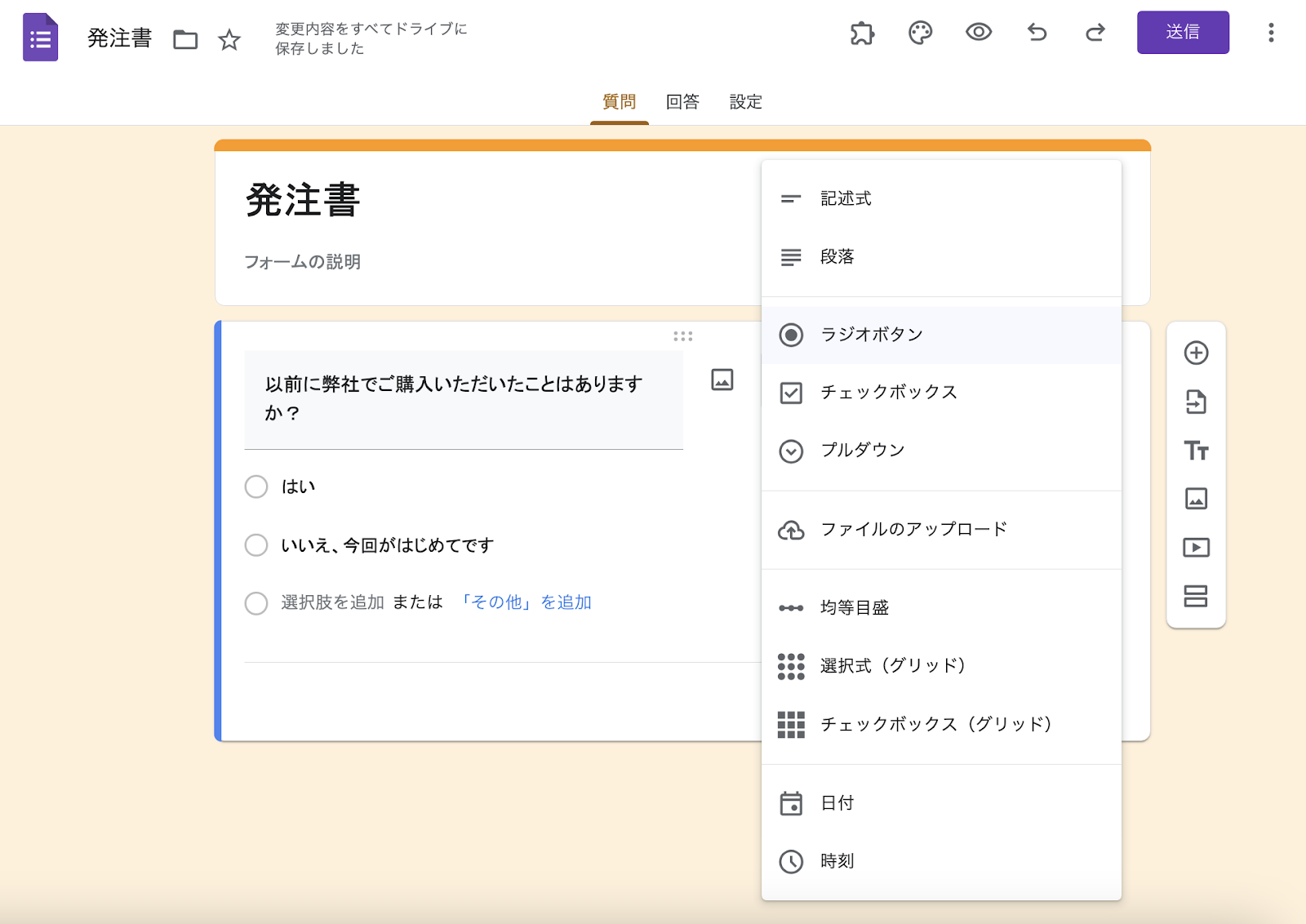Add a video from sidebar
The image size is (1306, 924).
[1196, 548]
